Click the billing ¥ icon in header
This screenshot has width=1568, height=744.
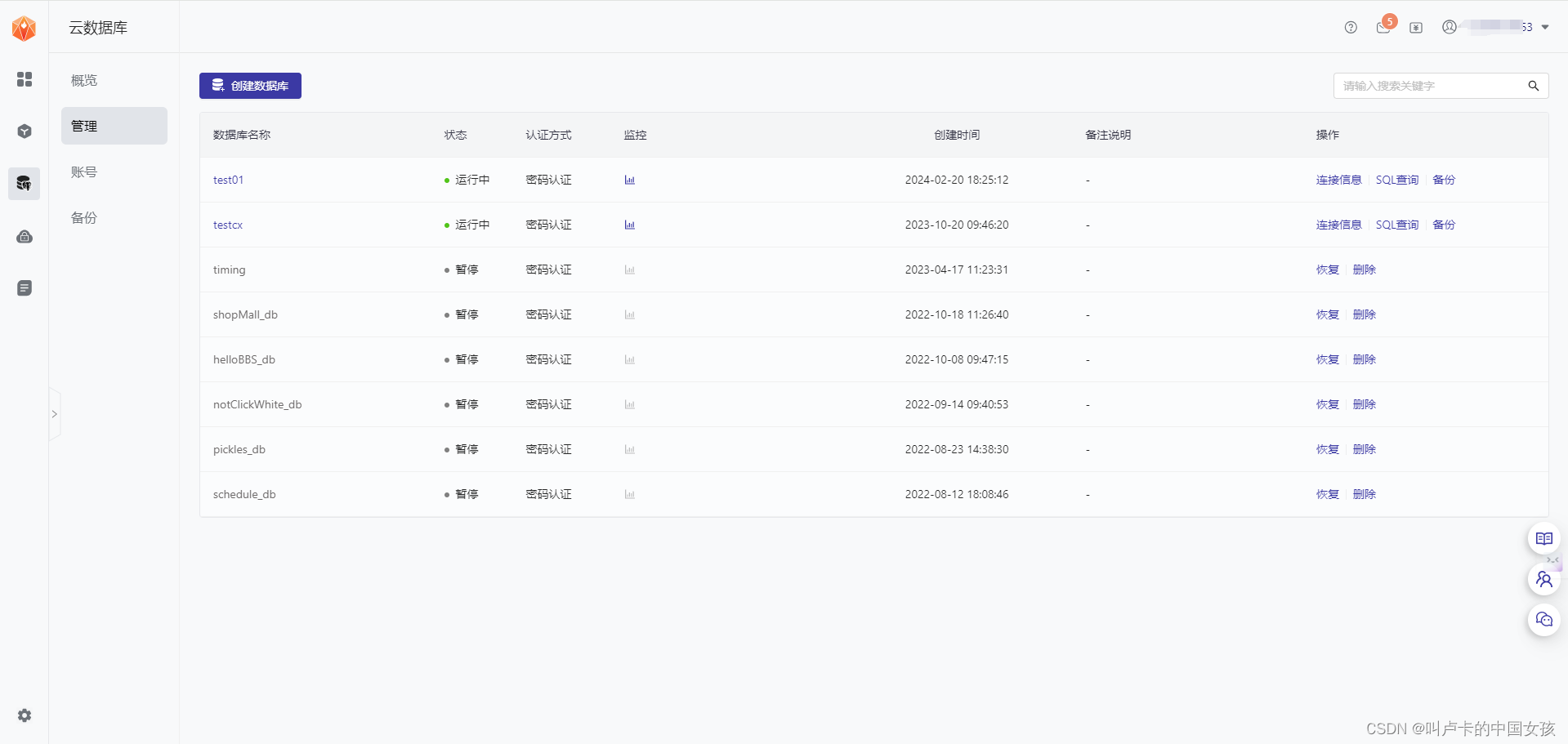(1416, 27)
